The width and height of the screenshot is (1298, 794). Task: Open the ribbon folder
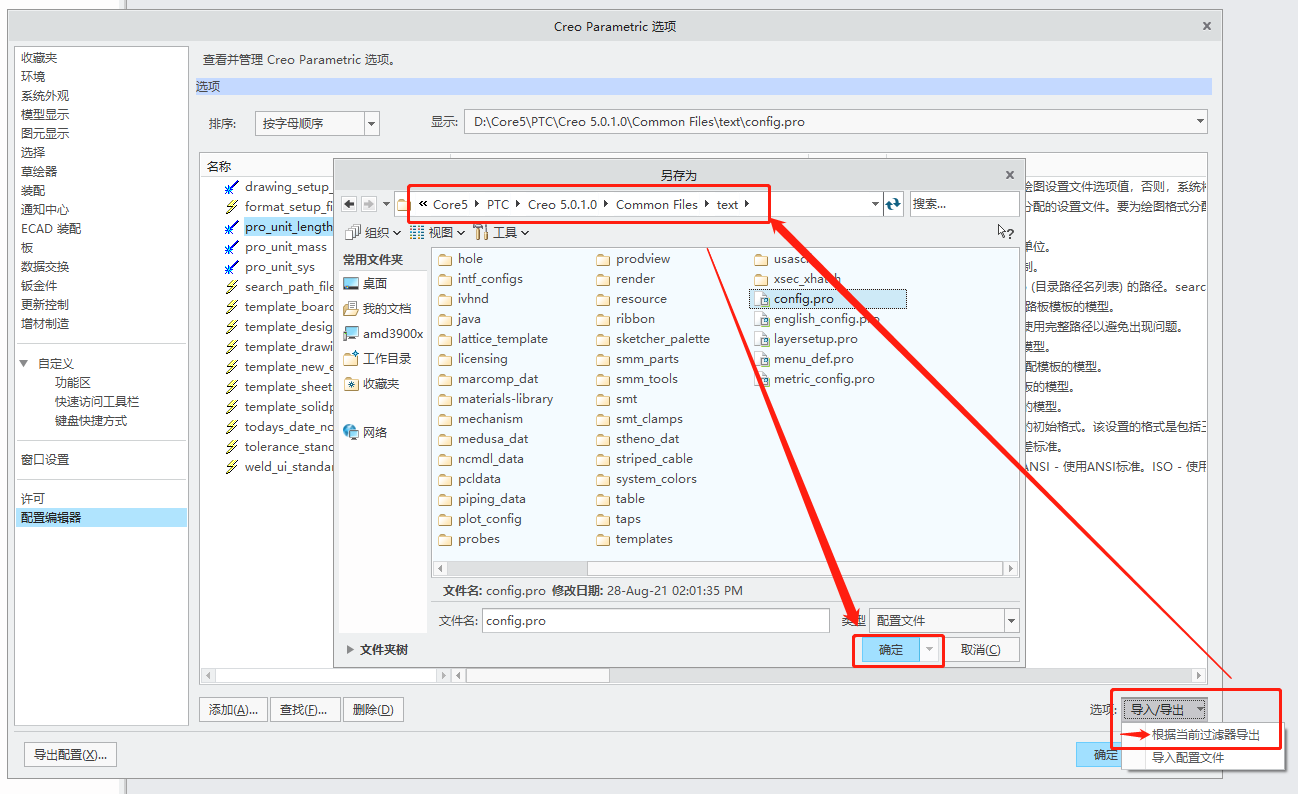coord(625,319)
